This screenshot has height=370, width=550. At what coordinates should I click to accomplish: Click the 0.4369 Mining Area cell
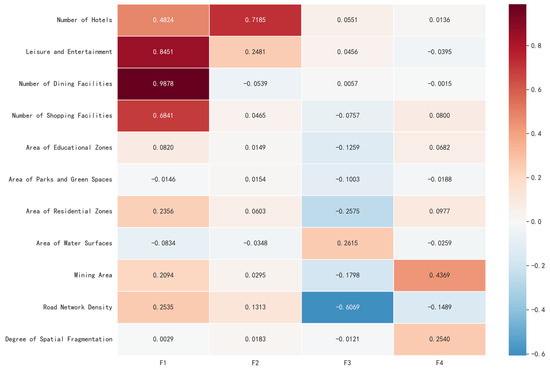[440, 275]
